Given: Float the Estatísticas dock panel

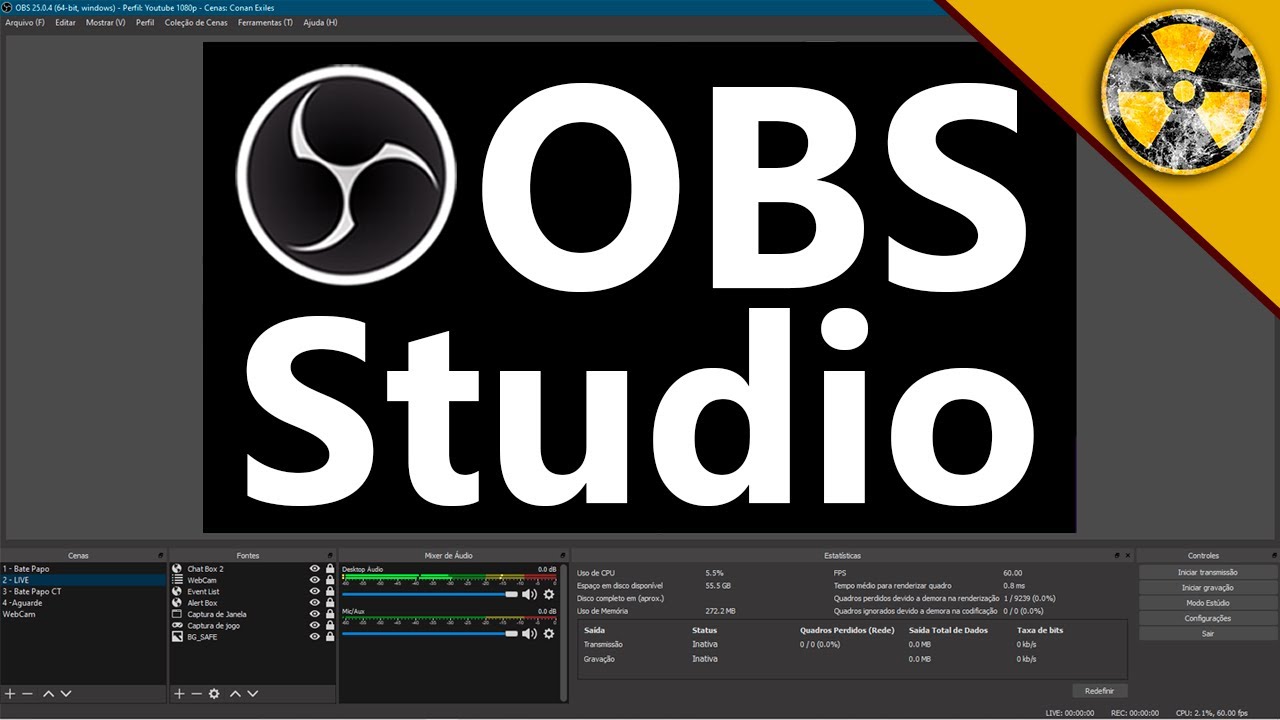Looking at the screenshot, I should (x=1117, y=555).
